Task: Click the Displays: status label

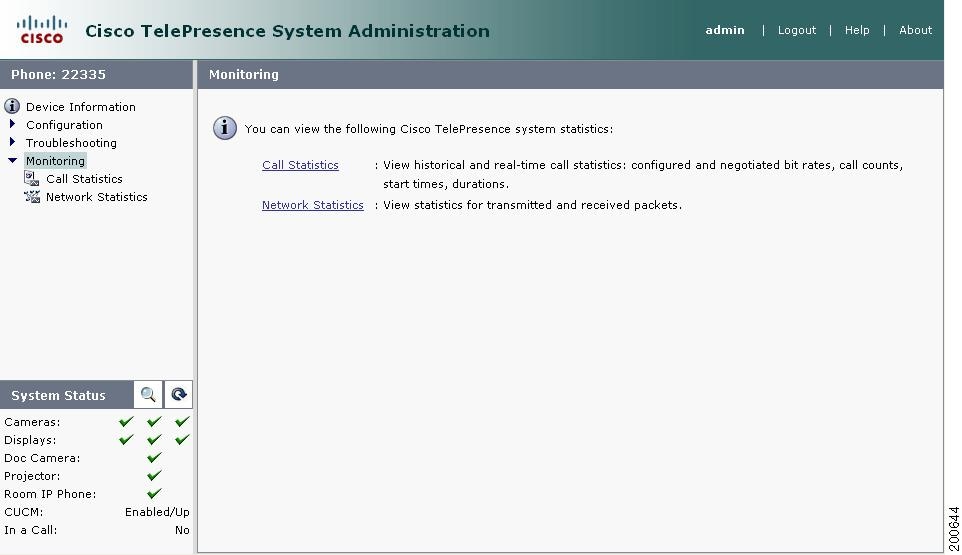Action: [x=30, y=440]
